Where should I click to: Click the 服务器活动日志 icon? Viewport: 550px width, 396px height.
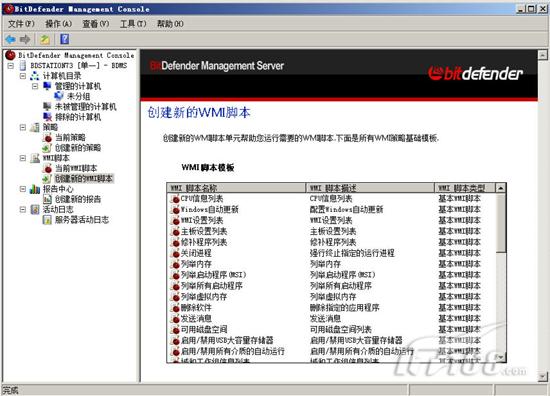(x=47, y=220)
